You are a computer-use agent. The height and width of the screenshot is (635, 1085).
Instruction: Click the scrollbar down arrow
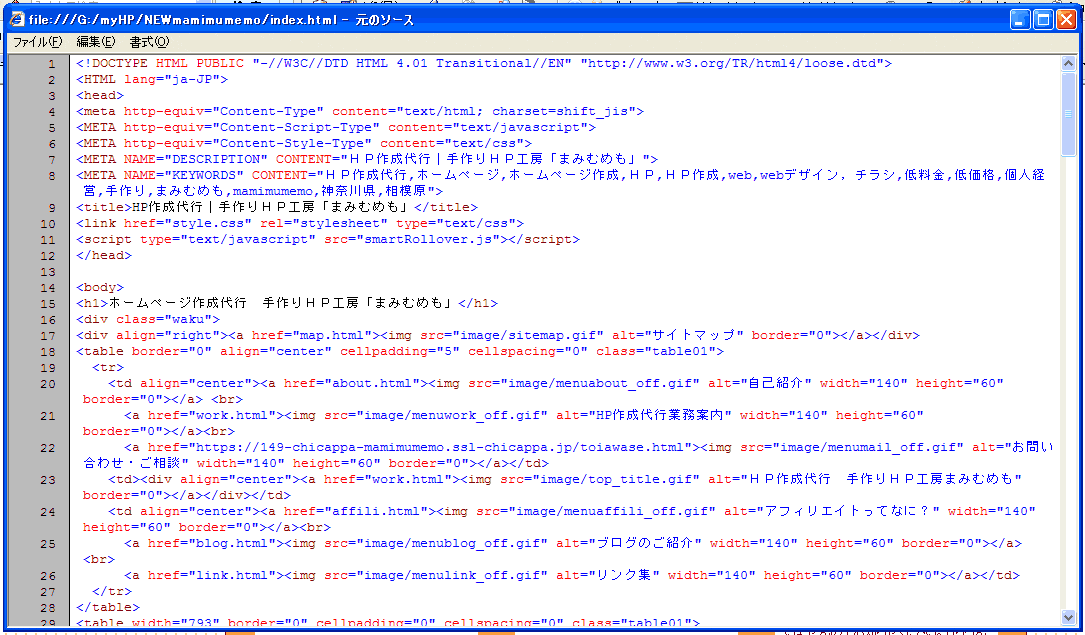point(1068,618)
